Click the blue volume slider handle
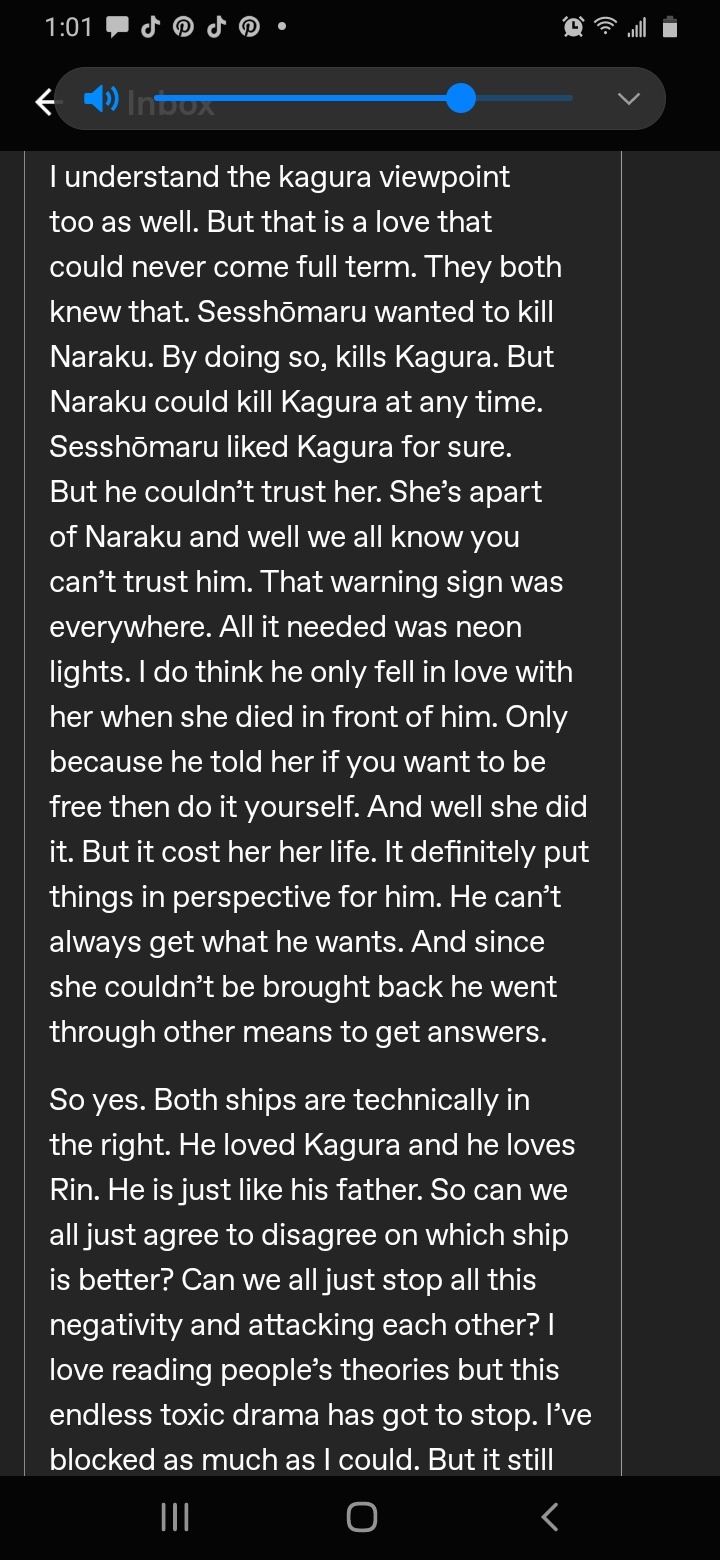Screen dimensions: 720x1560 point(460,99)
